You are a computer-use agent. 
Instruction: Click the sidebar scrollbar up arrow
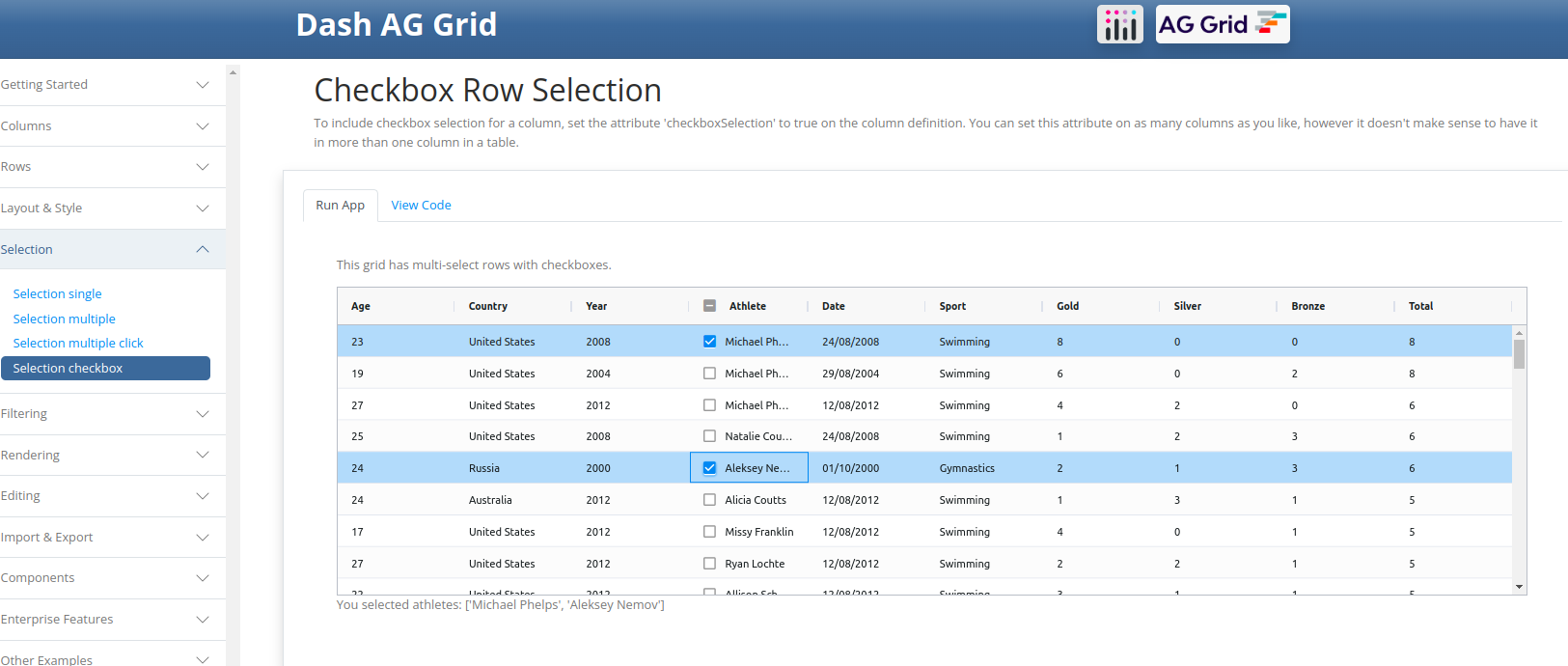233,72
